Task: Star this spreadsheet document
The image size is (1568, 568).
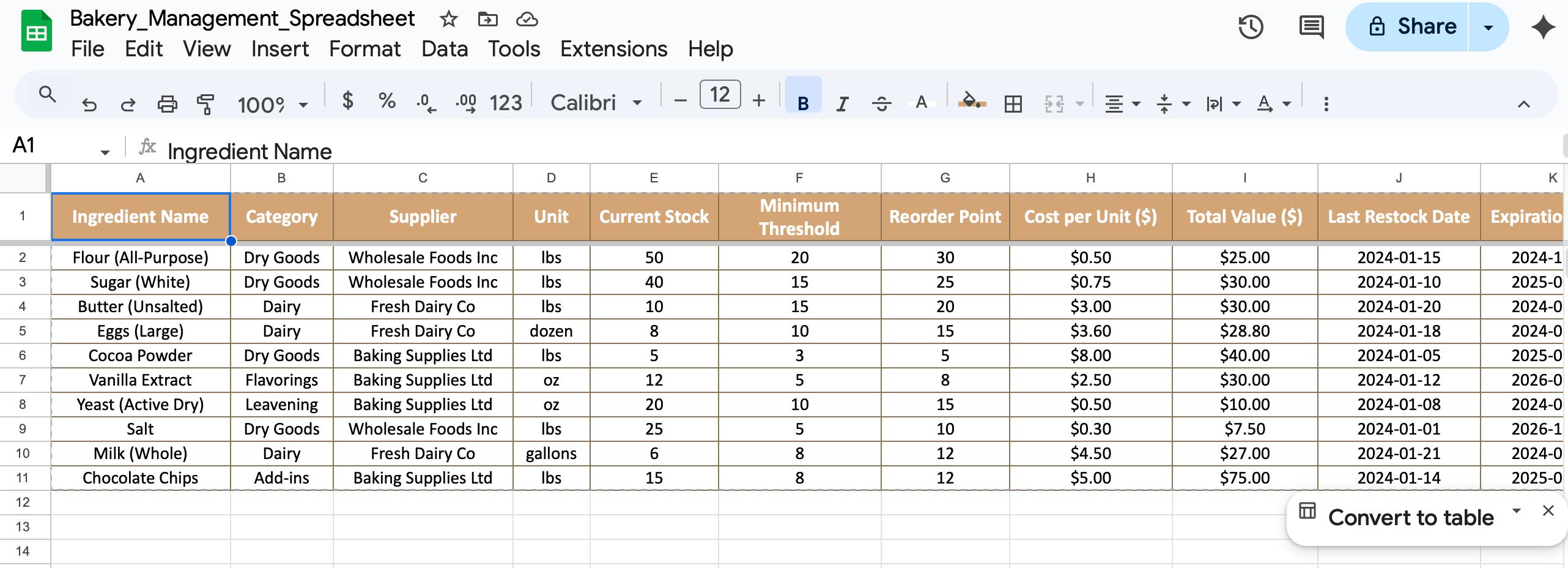Action: (x=449, y=20)
